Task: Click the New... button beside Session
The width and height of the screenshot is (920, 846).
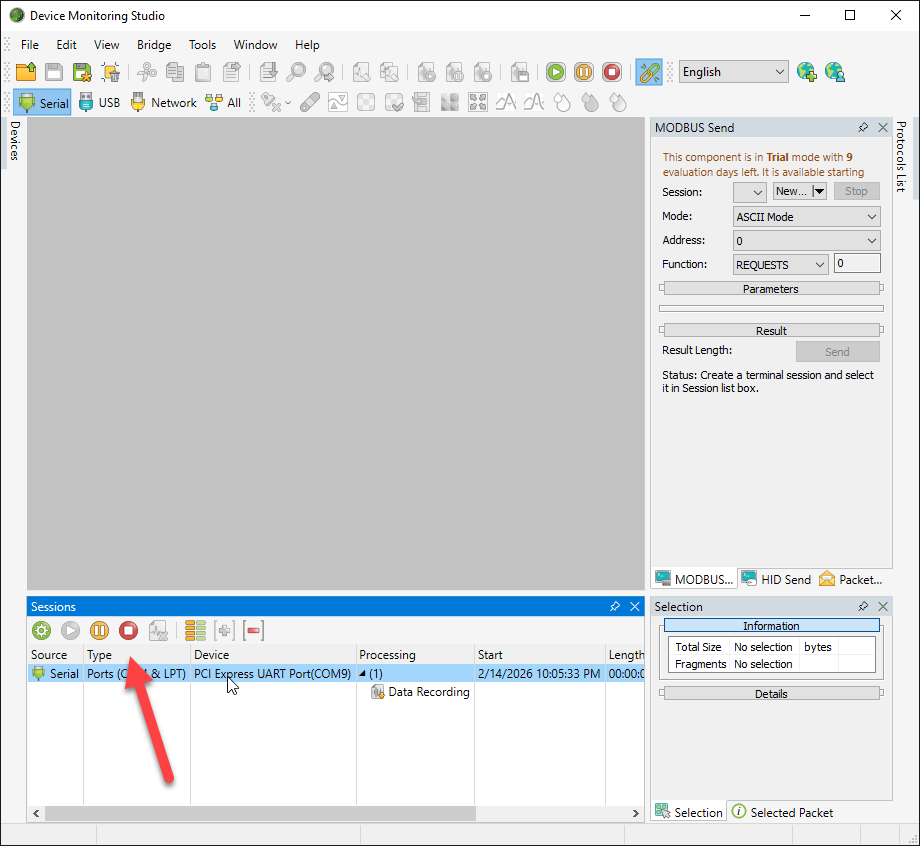Action: (x=790, y=191)
